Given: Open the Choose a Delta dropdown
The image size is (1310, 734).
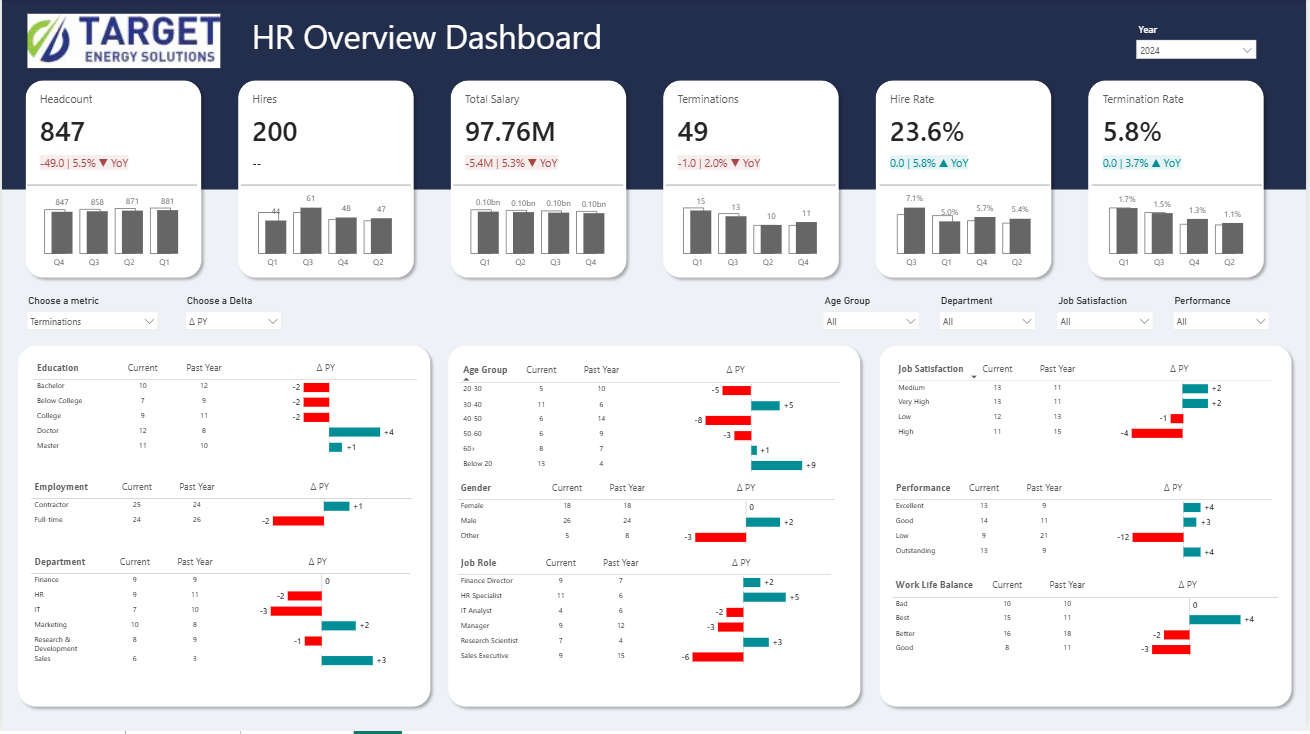Looking at the screenshot, I should [x=234, y=321].
